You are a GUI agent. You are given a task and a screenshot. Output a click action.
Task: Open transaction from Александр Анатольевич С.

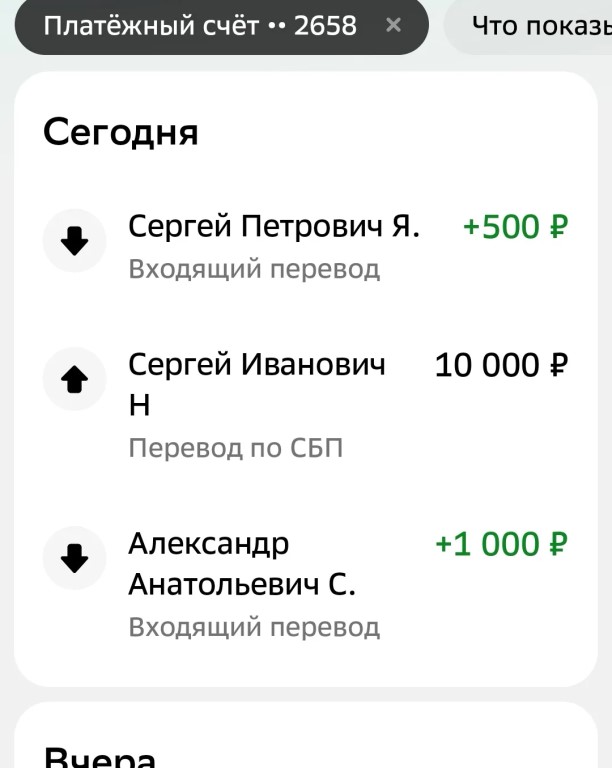pos(306,584)
